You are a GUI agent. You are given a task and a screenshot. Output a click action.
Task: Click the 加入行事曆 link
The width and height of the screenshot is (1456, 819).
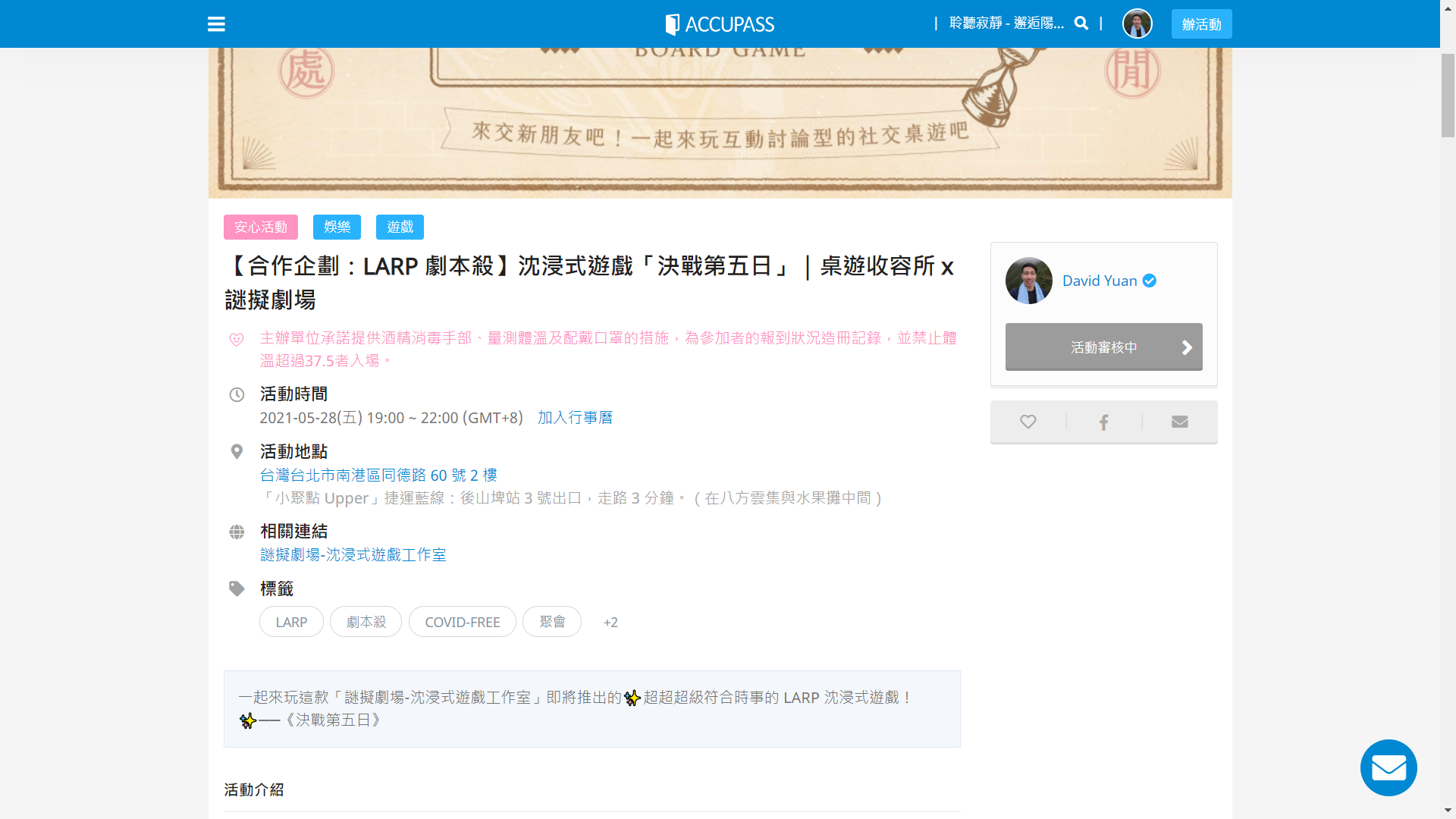coord(575,418)
